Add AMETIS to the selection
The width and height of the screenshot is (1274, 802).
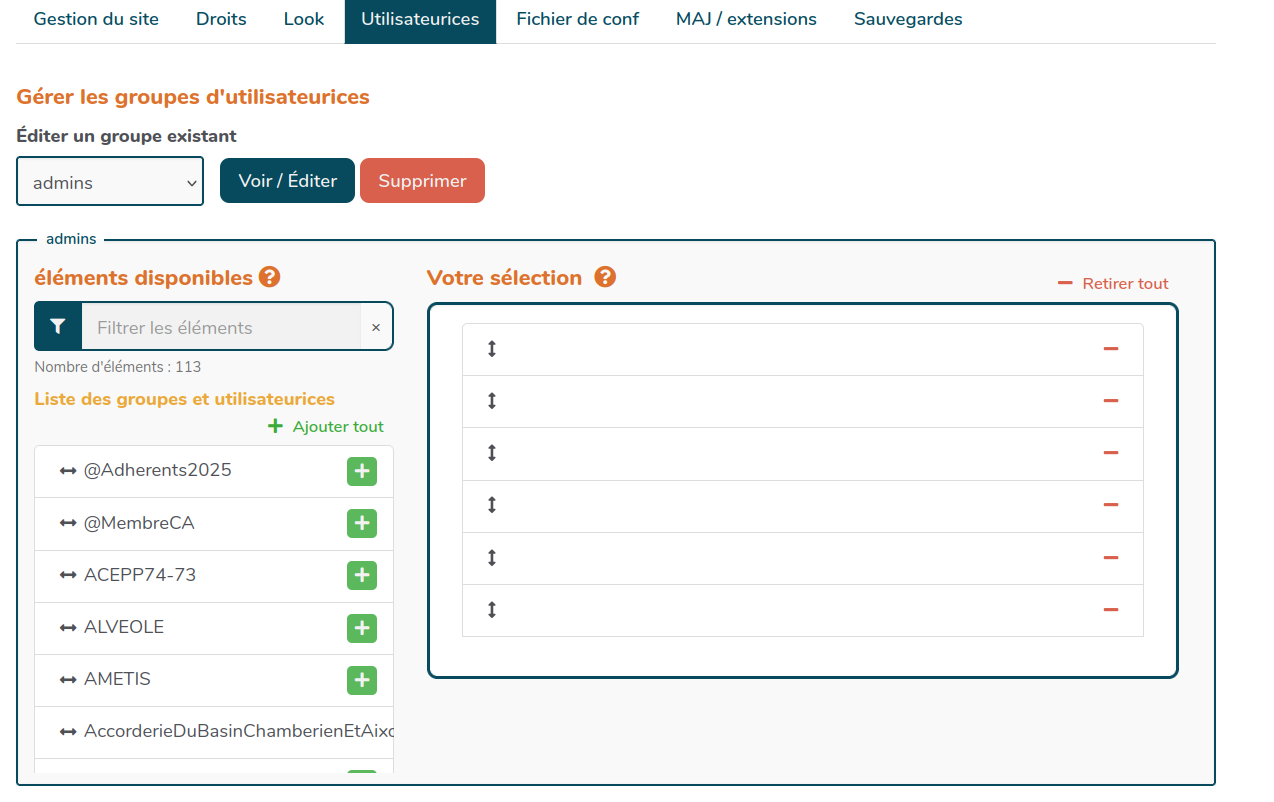(362, 680)
